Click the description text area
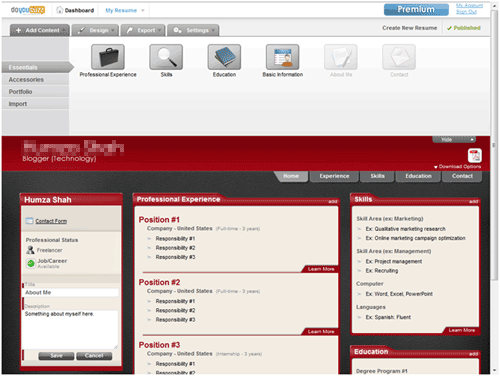 (x=71, y=329)
